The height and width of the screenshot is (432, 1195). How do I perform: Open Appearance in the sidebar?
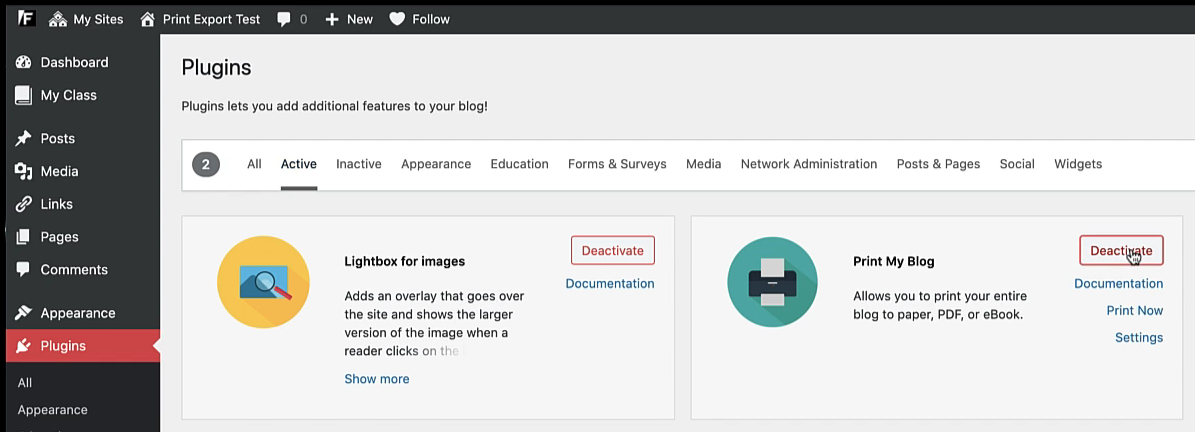click(82, 313)
